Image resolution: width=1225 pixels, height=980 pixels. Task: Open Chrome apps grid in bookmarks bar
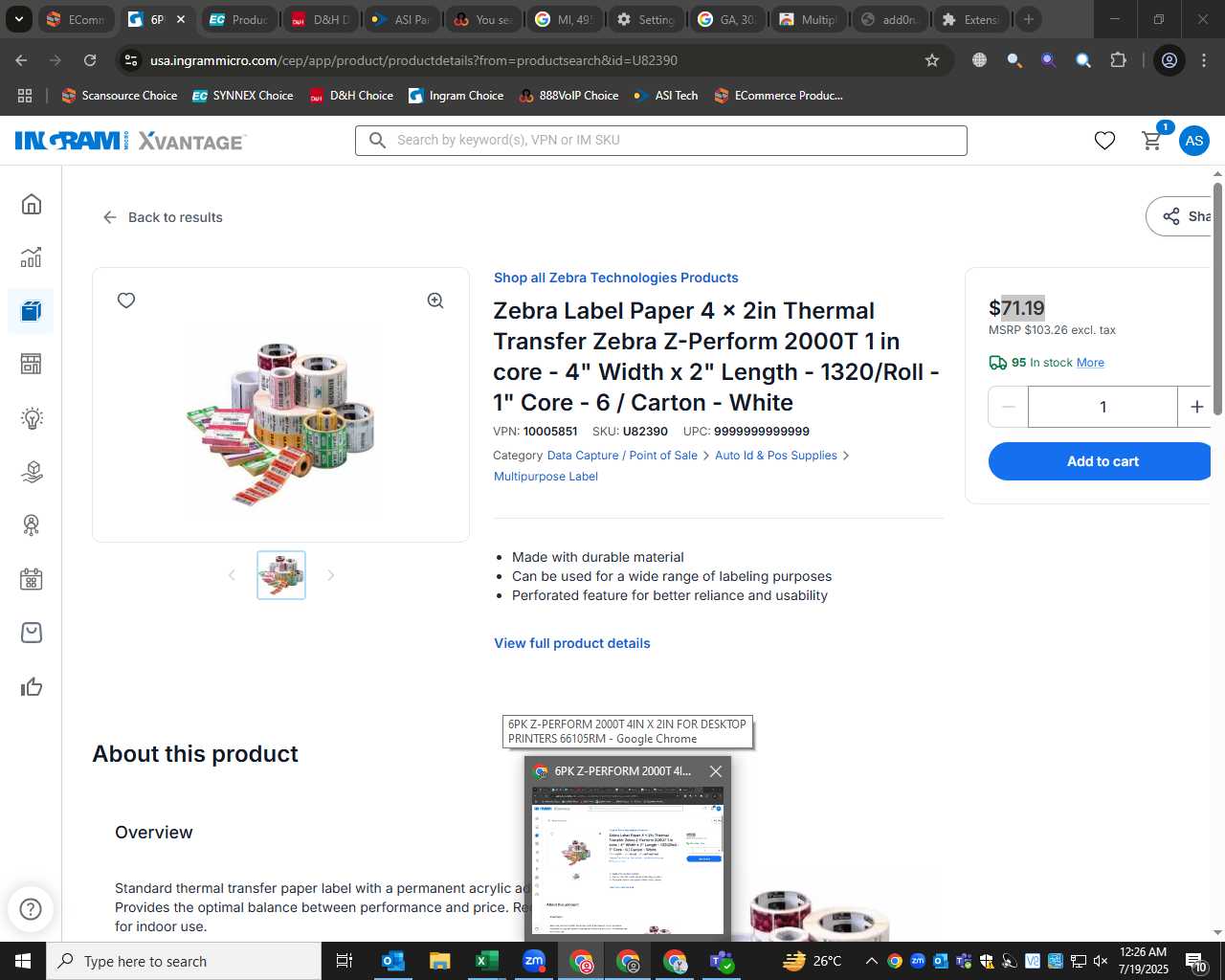pyautogui.click(x=25, y=96)
